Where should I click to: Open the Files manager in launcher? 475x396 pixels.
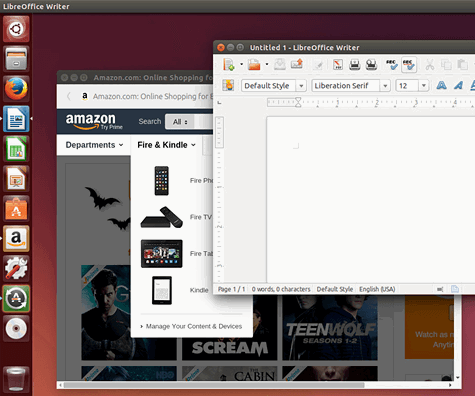click(16, 59)
